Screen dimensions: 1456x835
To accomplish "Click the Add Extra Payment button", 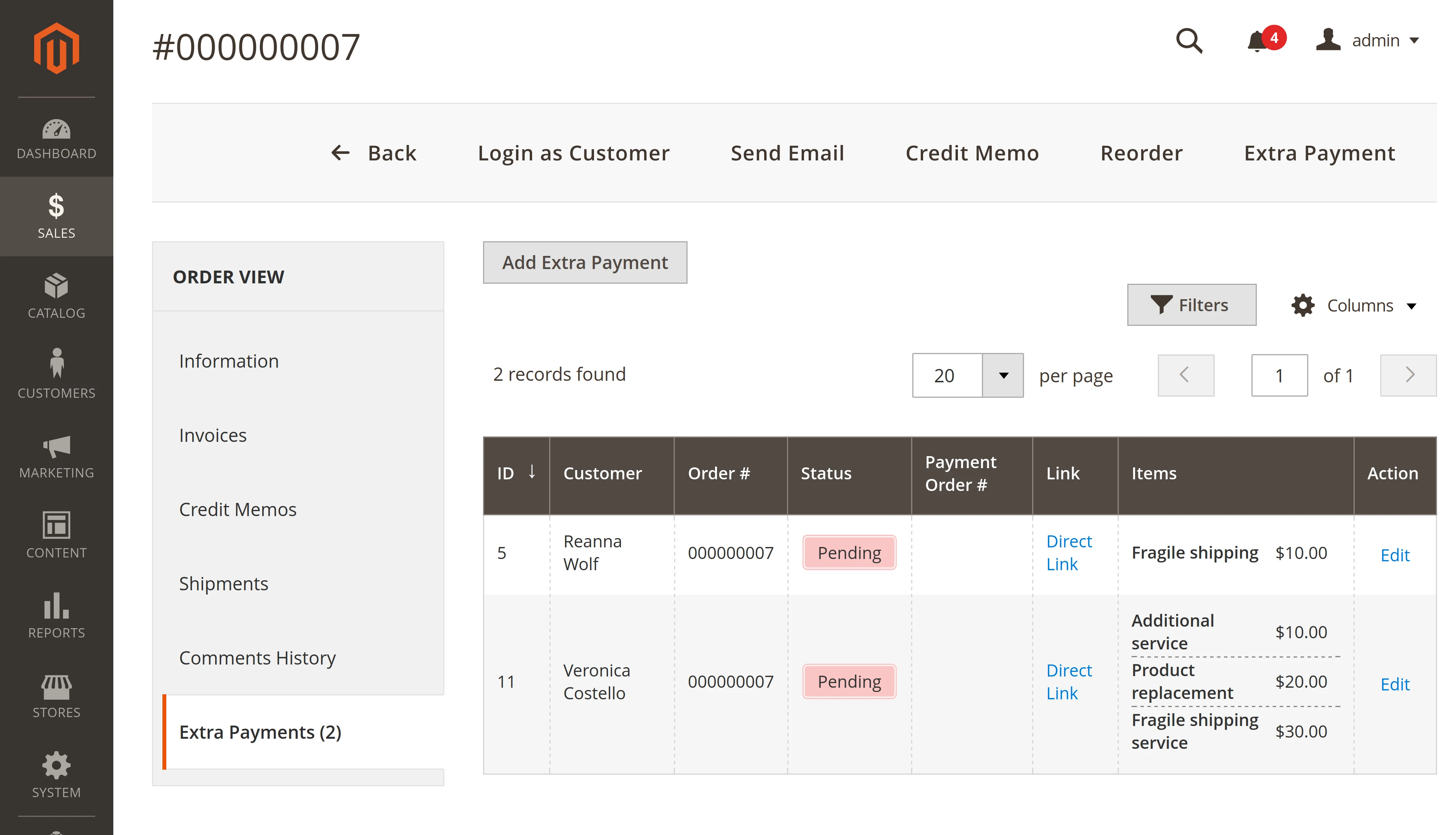I will pos(585,262).
